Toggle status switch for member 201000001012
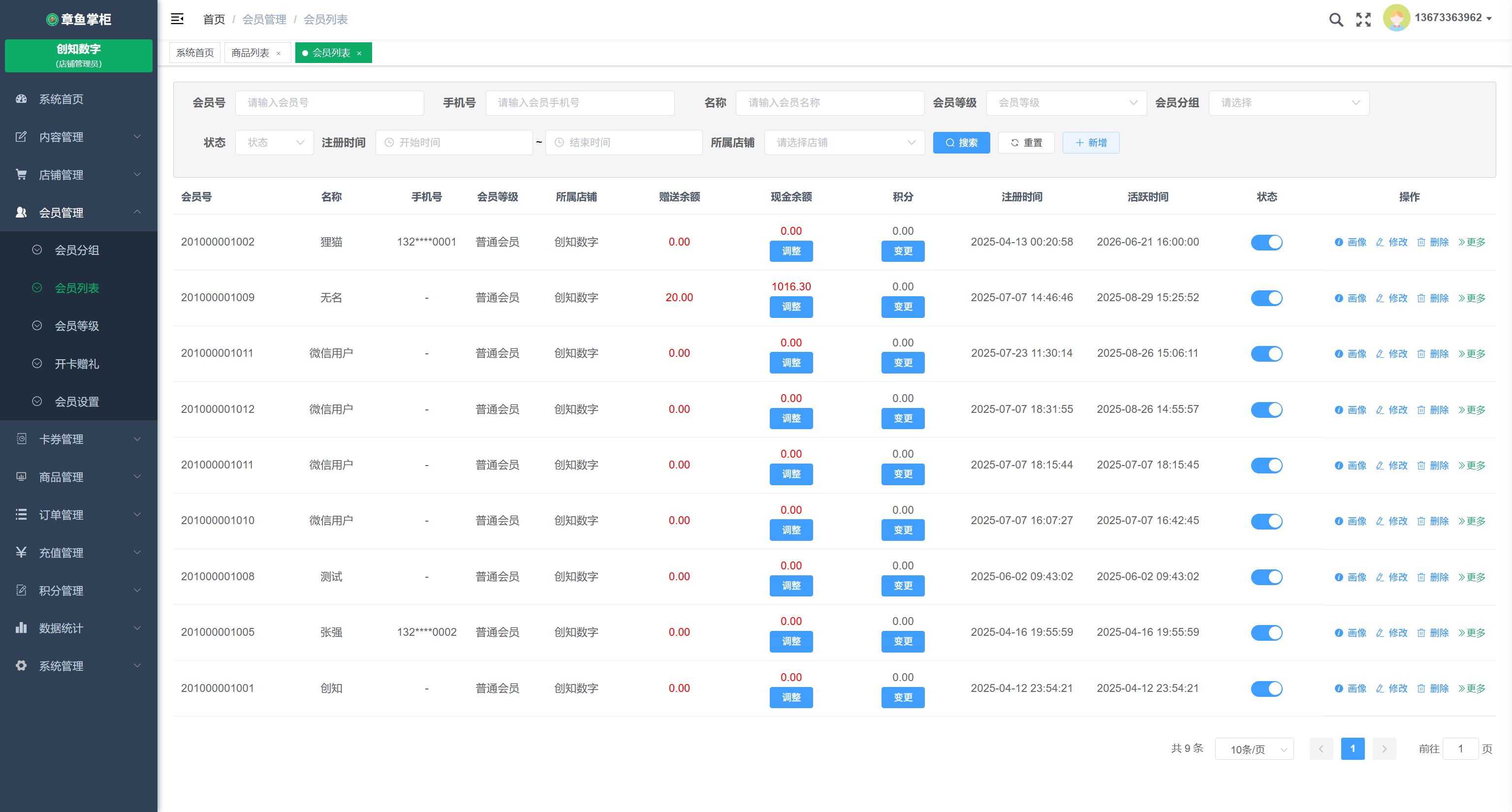Screen dimensions: 1512x812 tap(1267, 409)
